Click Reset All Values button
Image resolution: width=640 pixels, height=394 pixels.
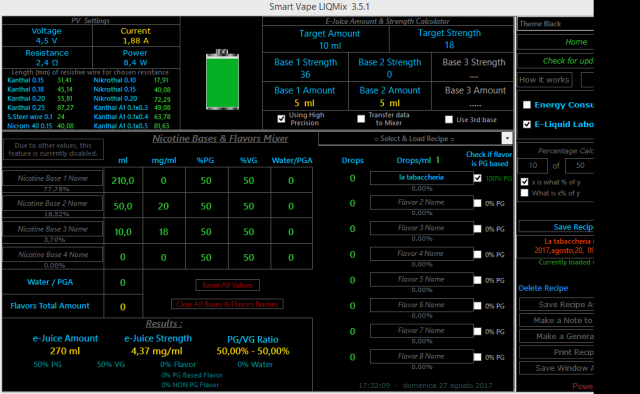pos(227,285)
